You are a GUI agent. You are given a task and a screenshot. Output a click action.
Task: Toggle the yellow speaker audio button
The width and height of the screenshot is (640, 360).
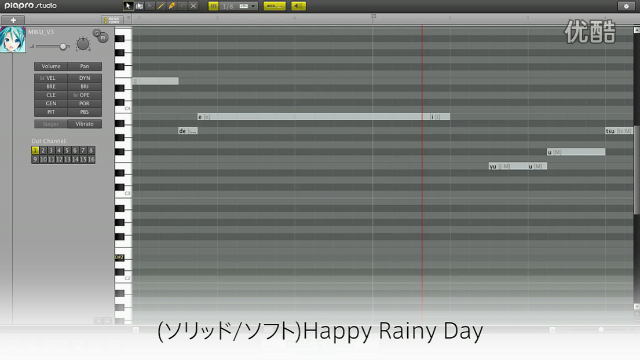(x=299, y=6)
